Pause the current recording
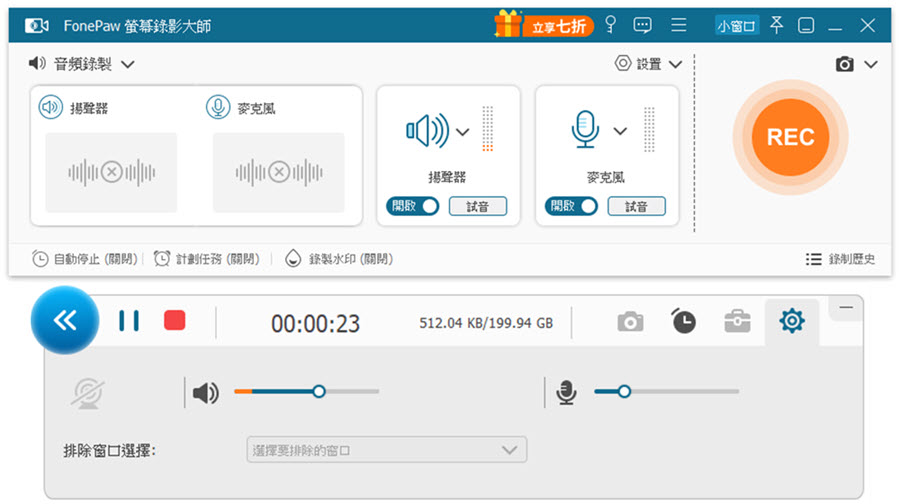Image resolution: width=900 pixels, height=504 pixels. pyautogui.click(x=129, y=321)
